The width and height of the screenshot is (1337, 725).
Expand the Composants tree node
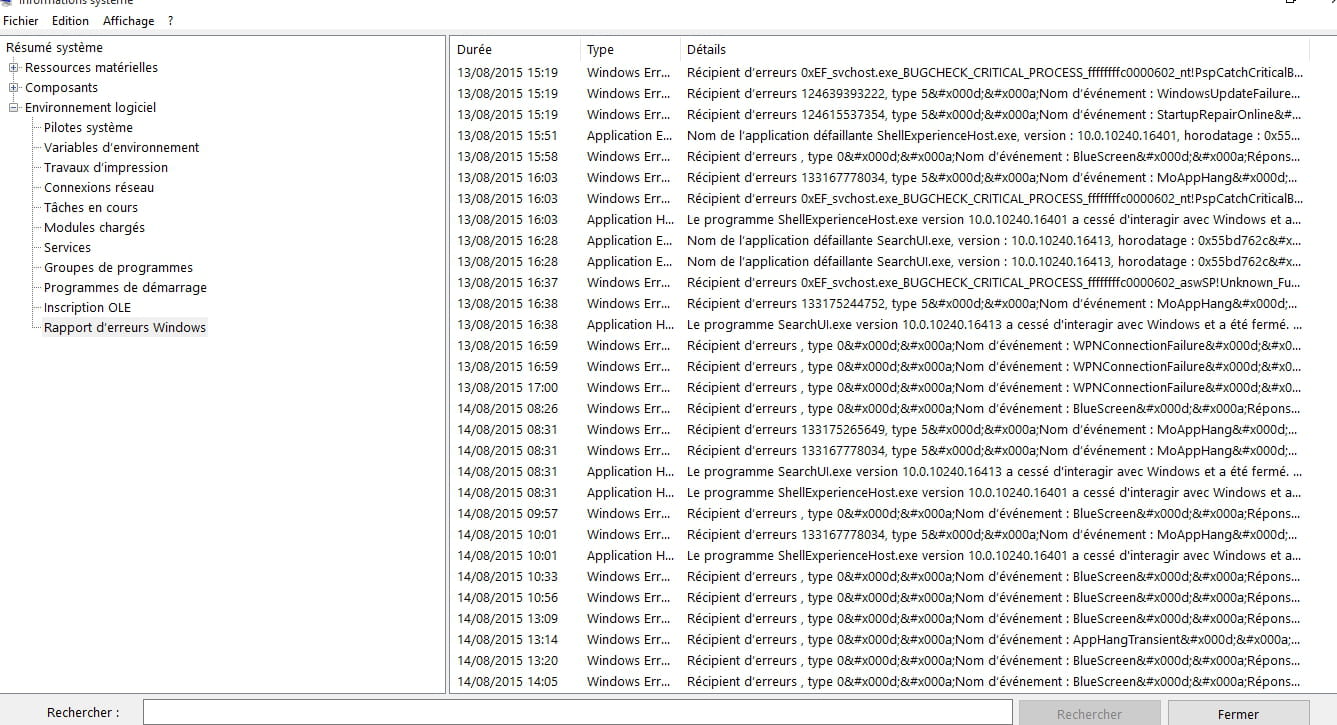pyautogui.click(x=14, y=88)
